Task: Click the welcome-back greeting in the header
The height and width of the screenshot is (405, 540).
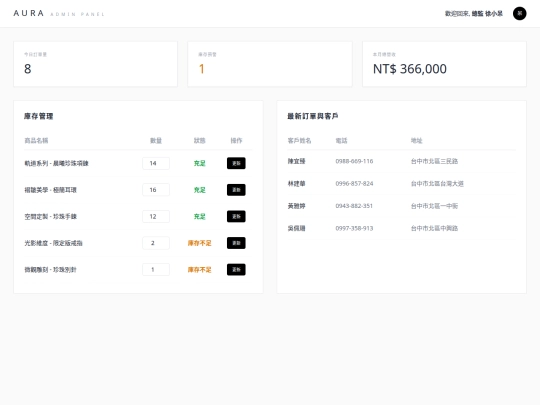Action: (x=474, y=13)
